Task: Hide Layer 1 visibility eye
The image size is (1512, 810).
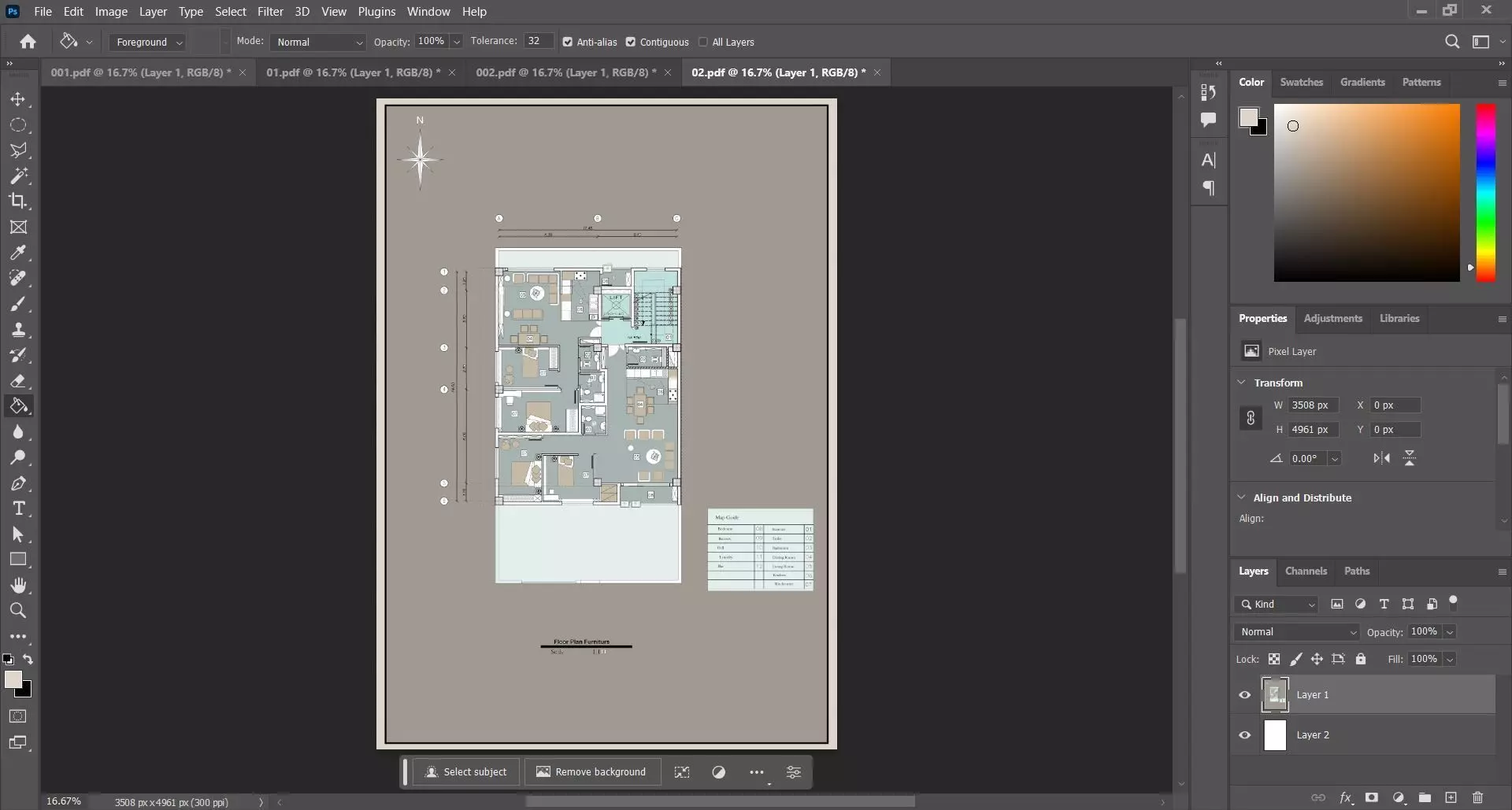Action: (x=1245, y=695)
